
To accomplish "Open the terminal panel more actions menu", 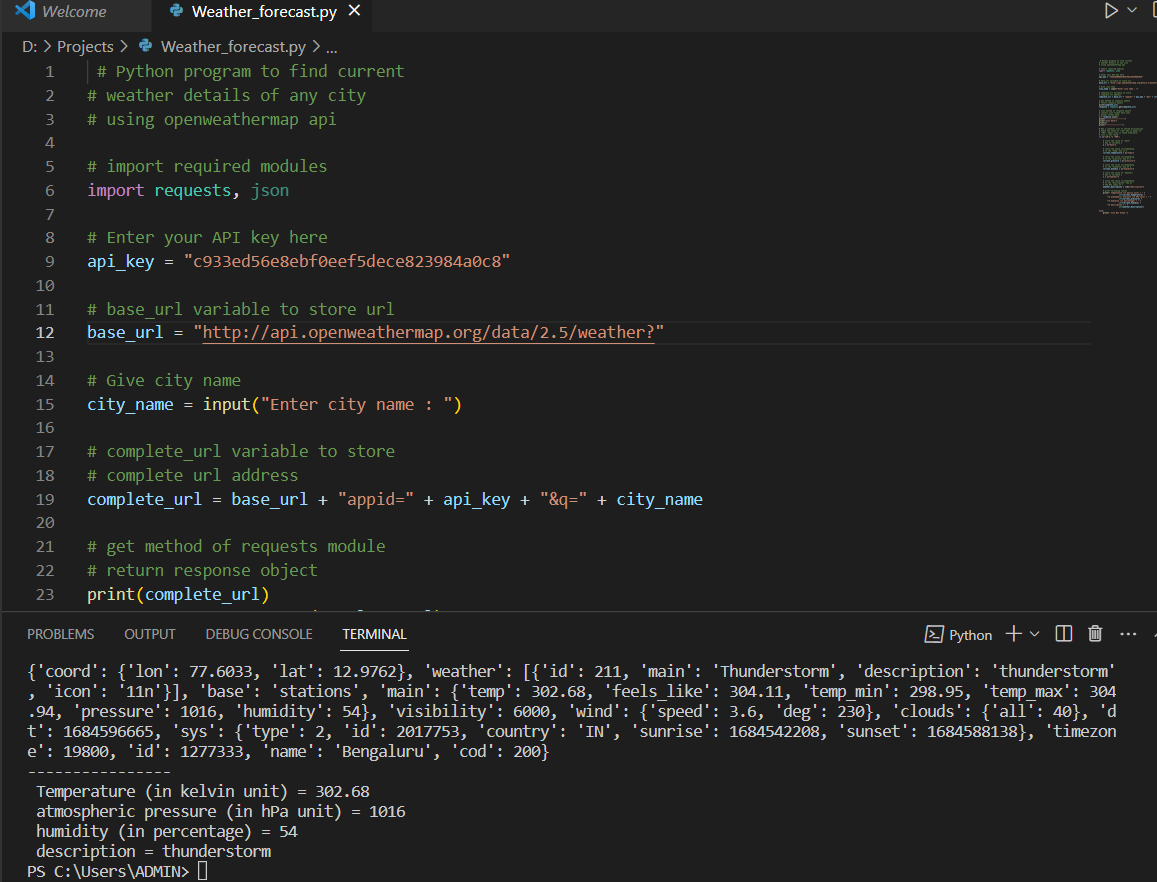I will (1127, 634).
